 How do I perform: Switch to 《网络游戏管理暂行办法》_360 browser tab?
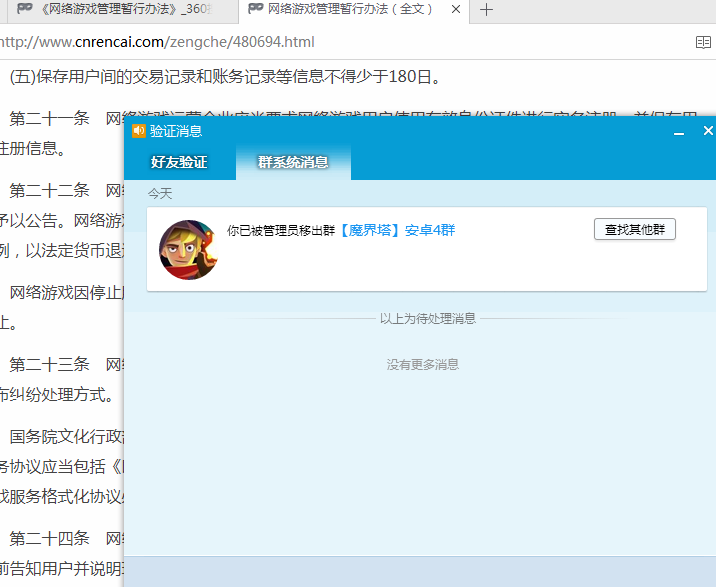pyautogui.click(x=122, y=10)
